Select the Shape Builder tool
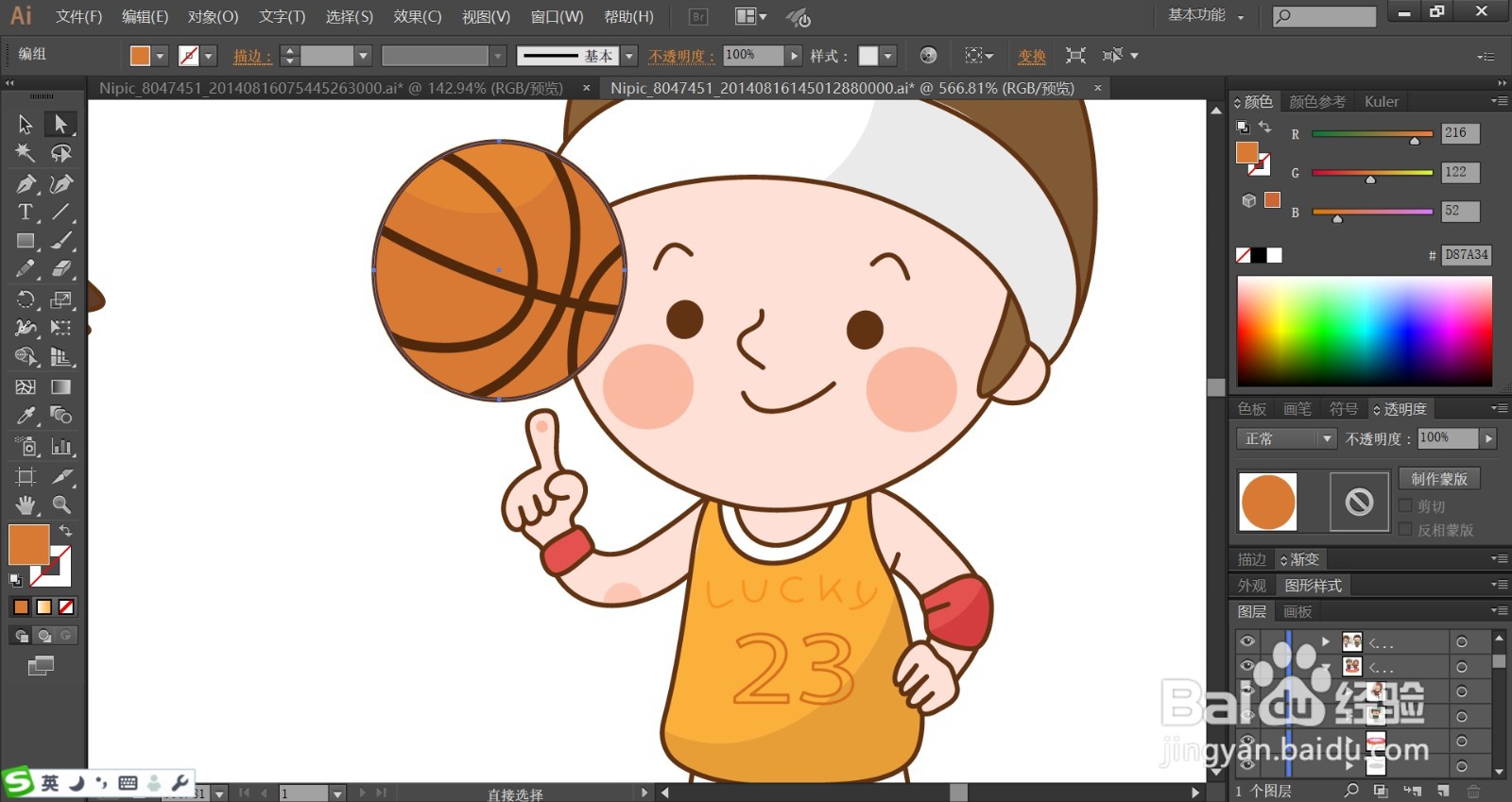The image size is (1512, 802). (x=26, y=357)
